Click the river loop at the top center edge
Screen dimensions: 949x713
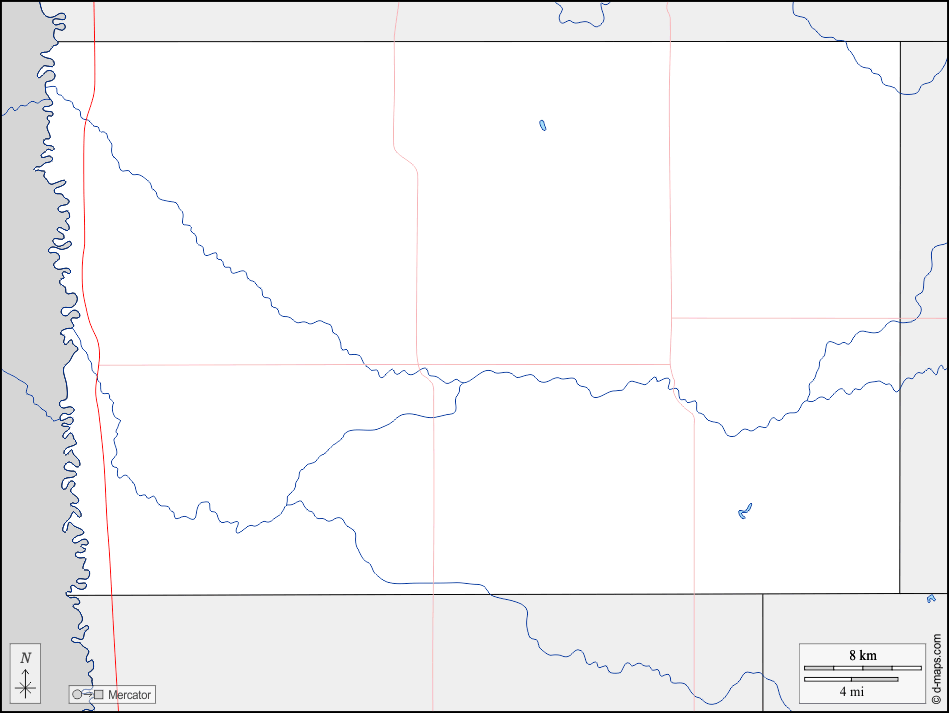(580, 16)
